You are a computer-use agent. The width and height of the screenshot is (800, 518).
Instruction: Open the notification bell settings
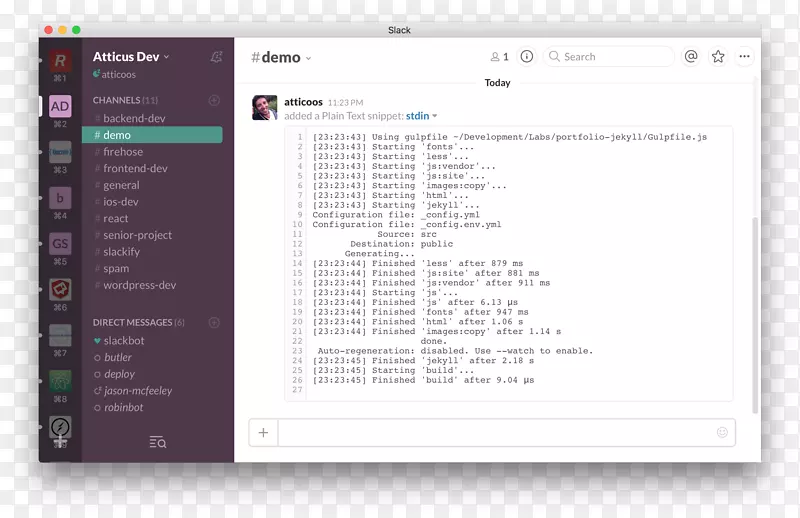point(216,57)
